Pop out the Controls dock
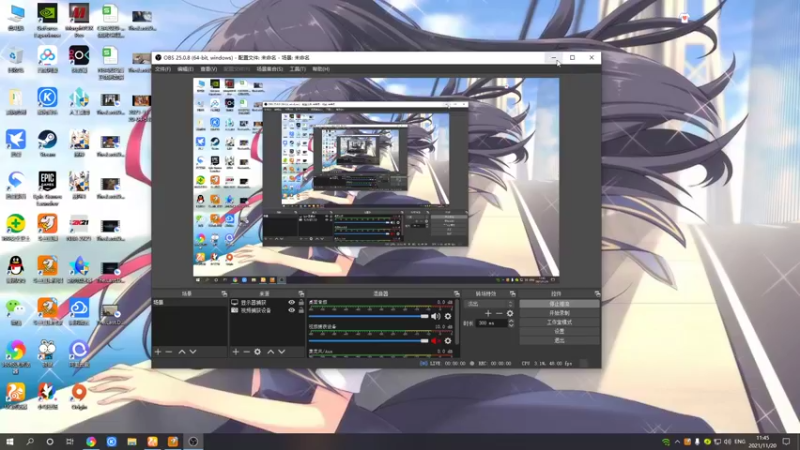800x450 pixels. (x=597, y=294)
